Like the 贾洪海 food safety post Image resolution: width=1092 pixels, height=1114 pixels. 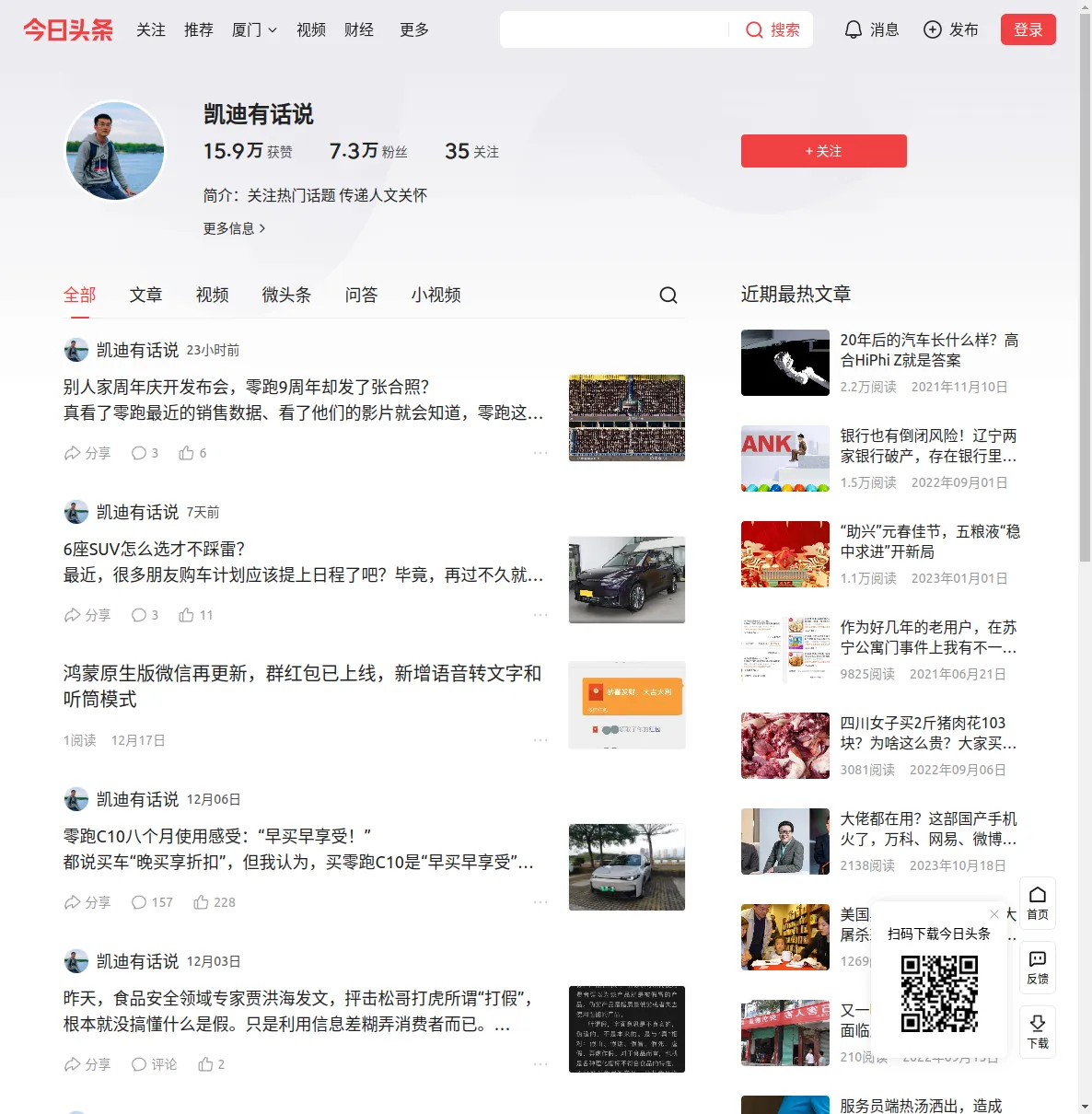(x=212, y=1064)
